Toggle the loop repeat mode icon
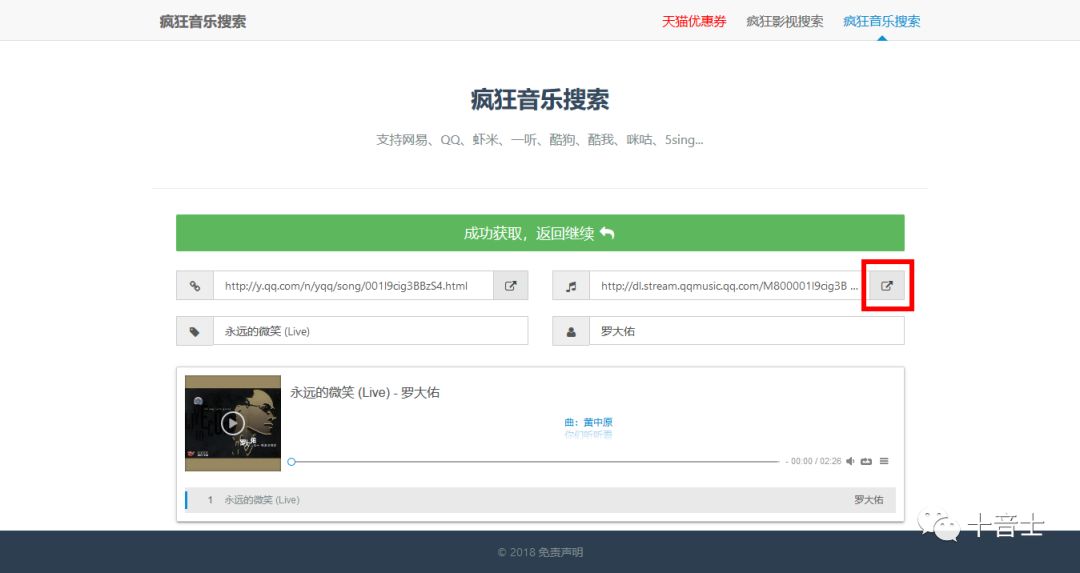1080x573 pixels. point(866,462)
